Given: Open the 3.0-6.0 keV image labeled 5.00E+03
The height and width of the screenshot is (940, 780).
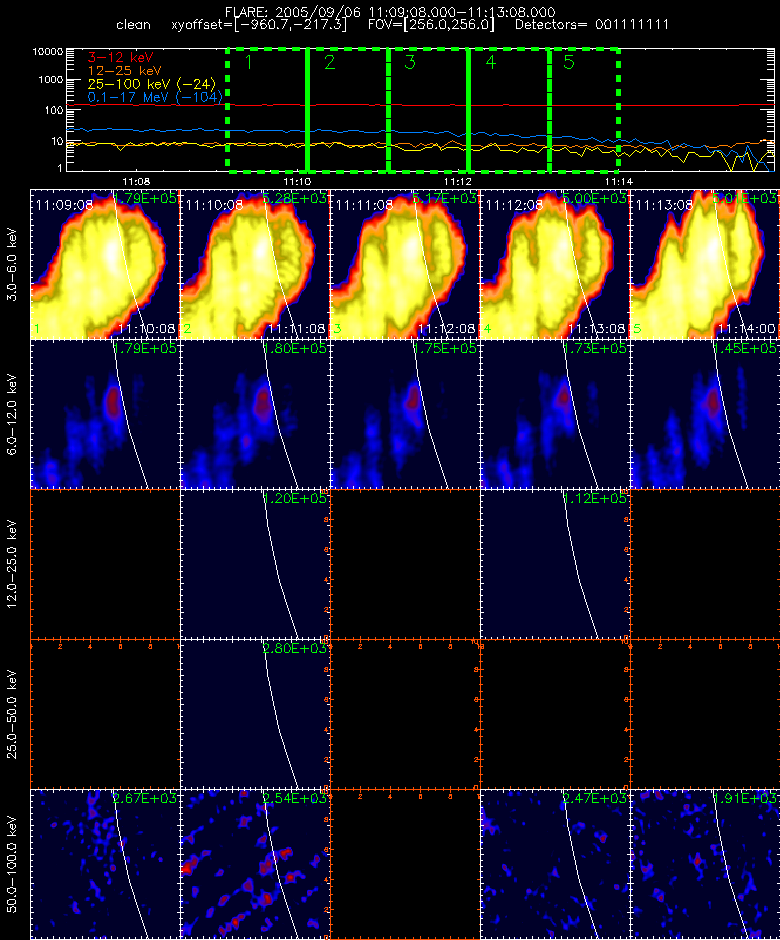Looking at the screenshot, I should point(555,264).
